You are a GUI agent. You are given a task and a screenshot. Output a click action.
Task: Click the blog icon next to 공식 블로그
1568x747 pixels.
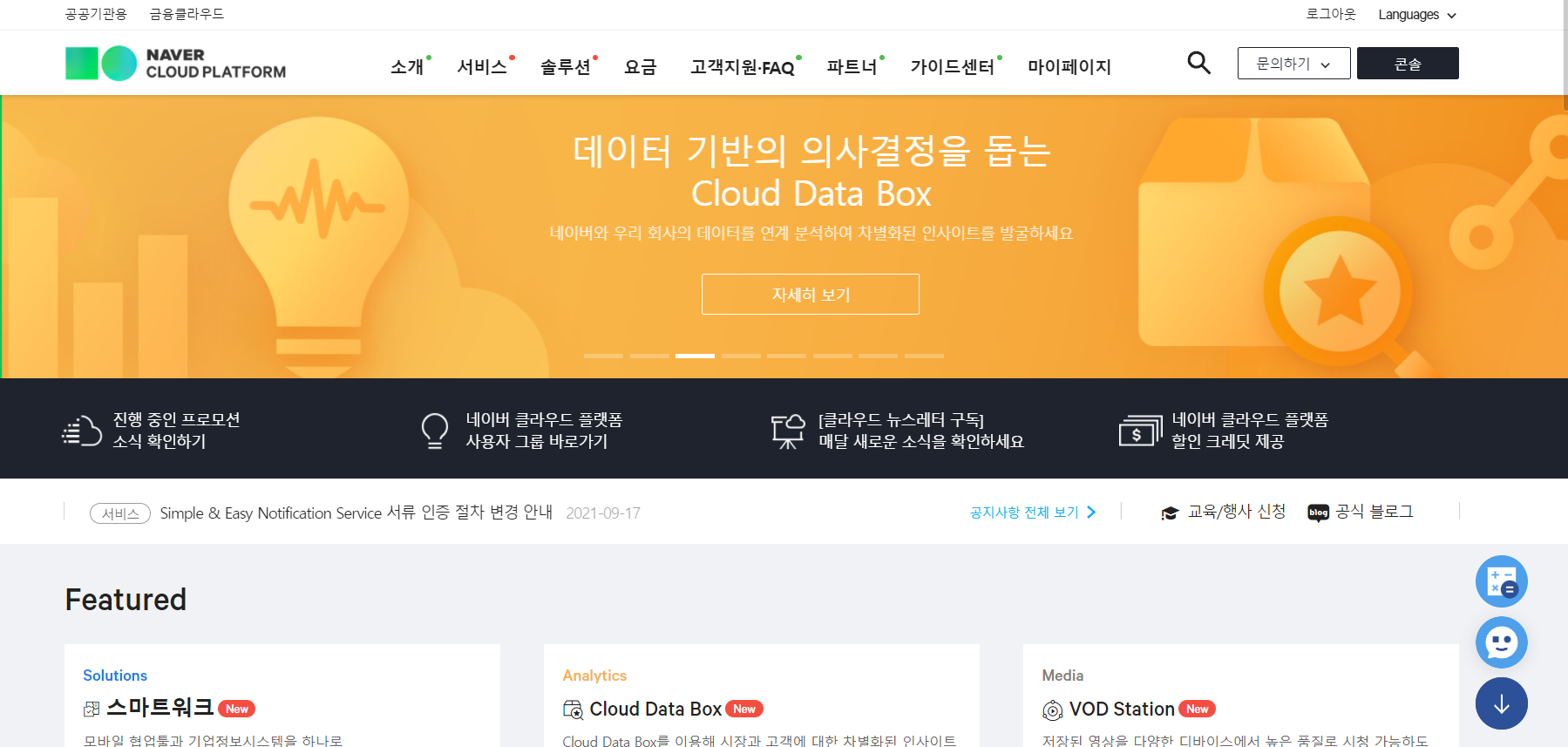[x=1318, y=513]
